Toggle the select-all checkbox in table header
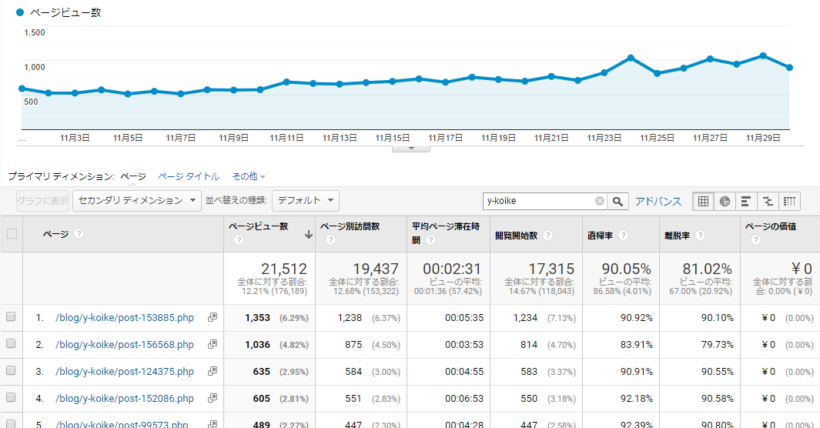The image size is (820, 428). [12, 234]
